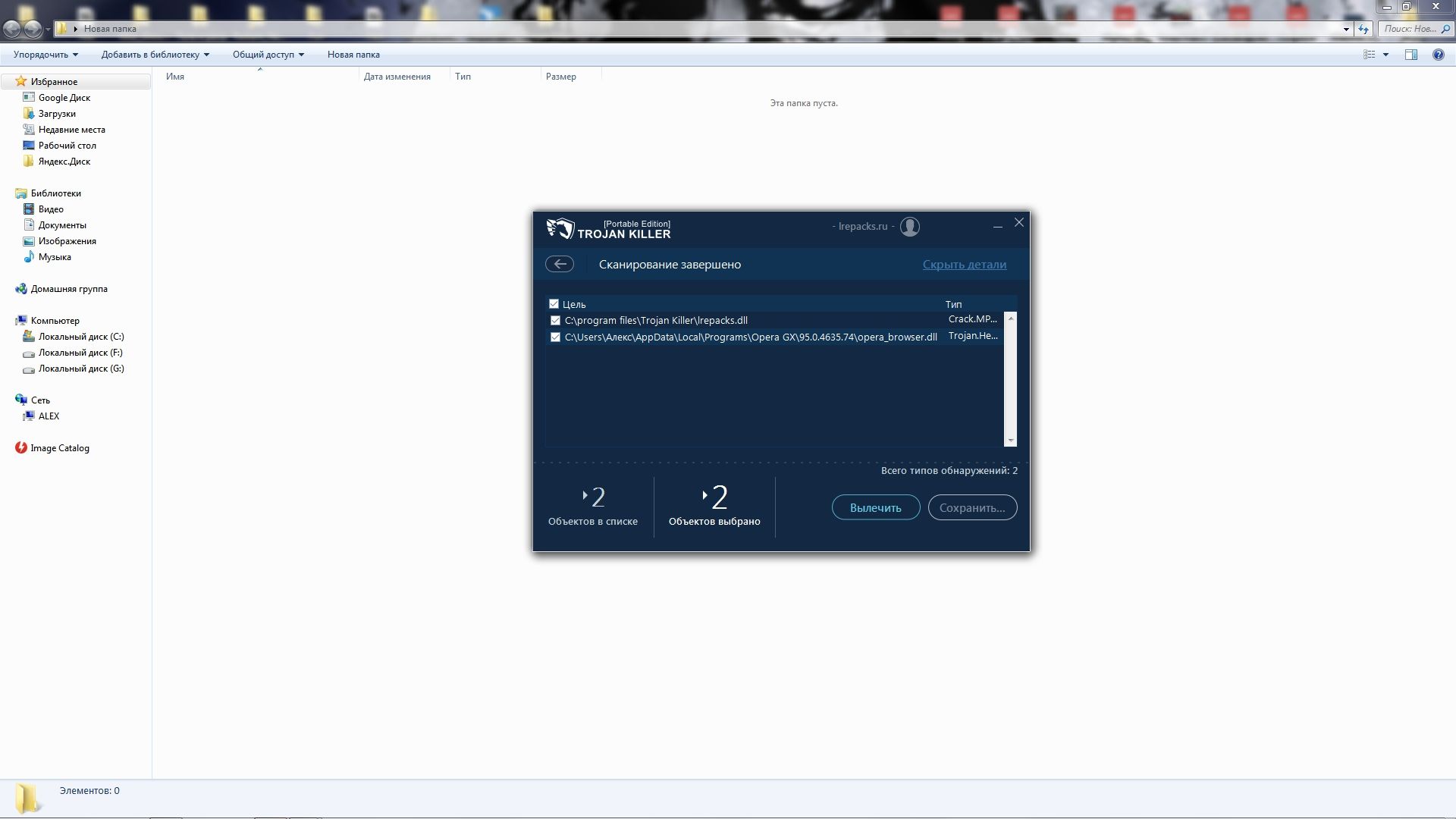1456x819 pixels.
Task: Click the Trojan Killer shield logo
Action: 560,228
